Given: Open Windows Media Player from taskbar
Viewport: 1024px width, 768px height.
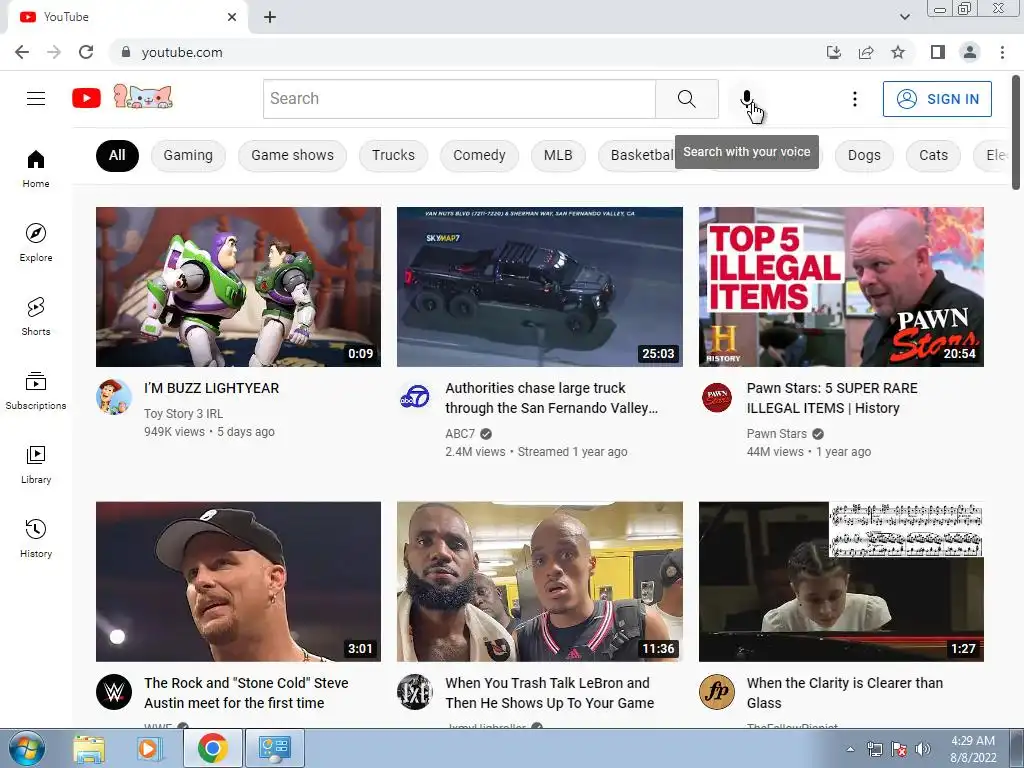Looking at the screenshot, I should 148,749.
